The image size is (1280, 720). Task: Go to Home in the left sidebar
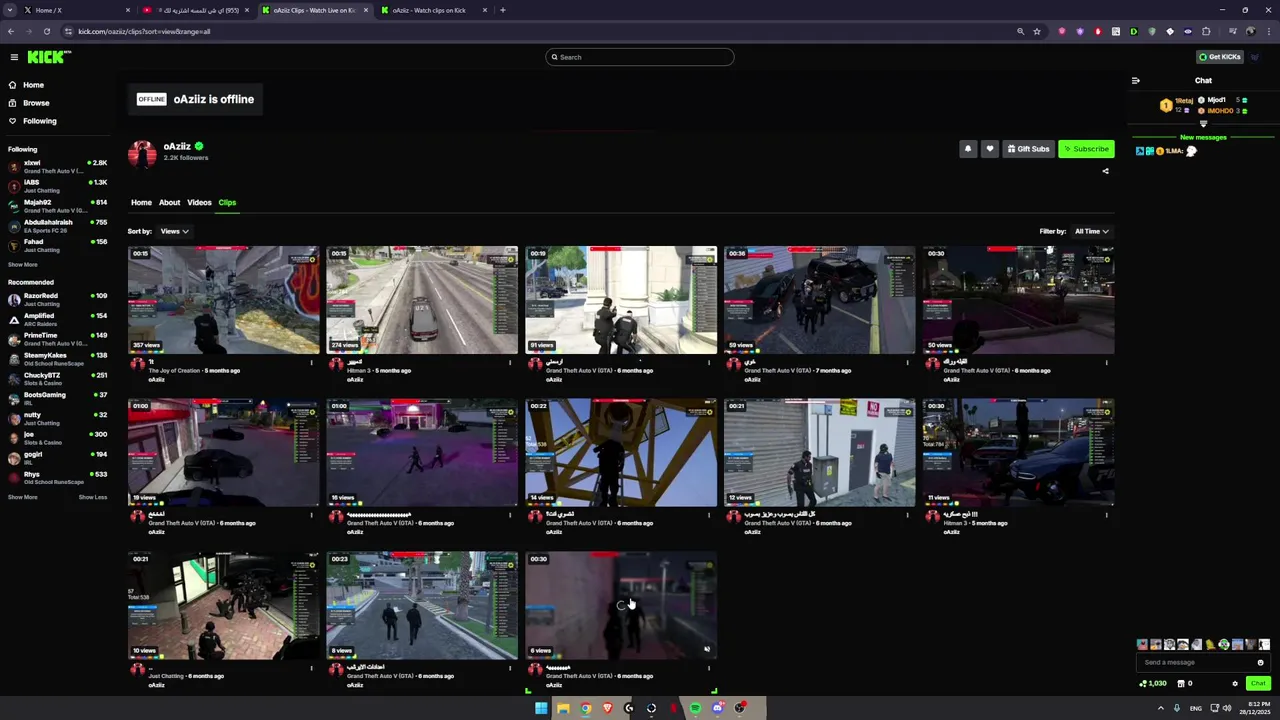point(33,85)
